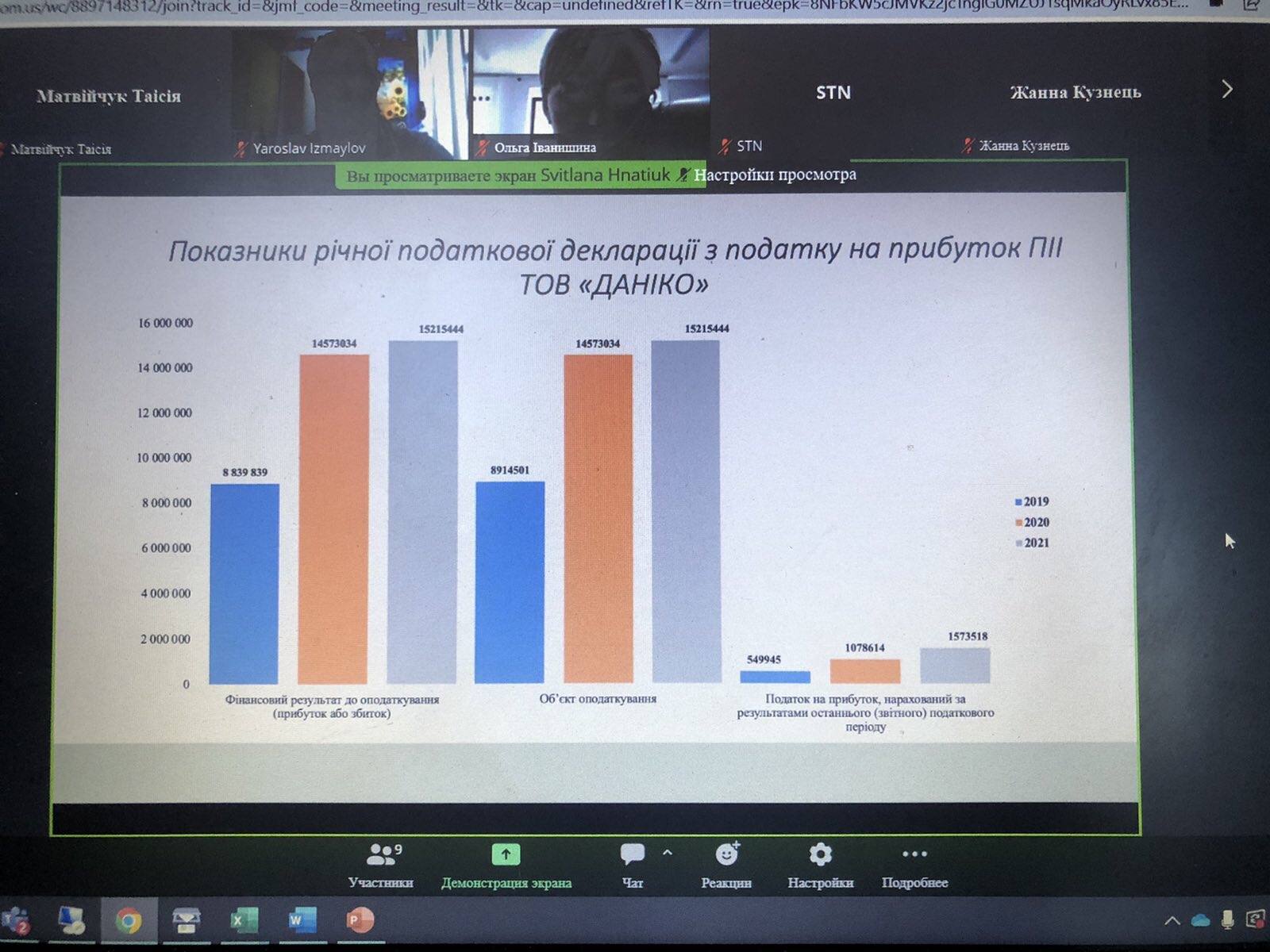Click axis label Податок на прибуток, нарахований
The height and width of the screenshot is (952, 1270).
(865, 712)
